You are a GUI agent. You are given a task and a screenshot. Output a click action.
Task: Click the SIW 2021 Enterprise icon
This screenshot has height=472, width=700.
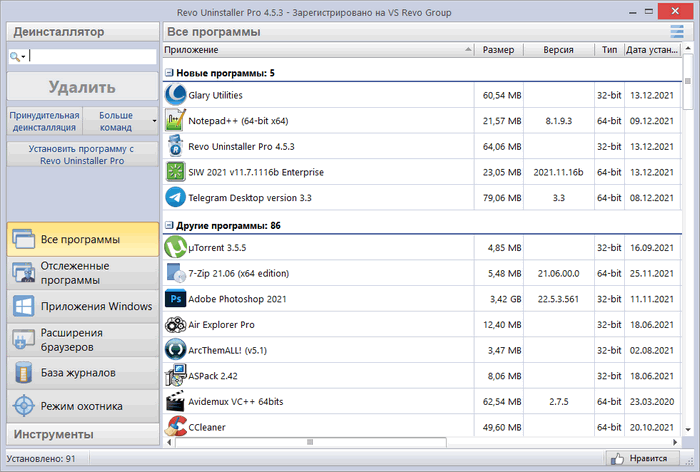tap(175, 172)
